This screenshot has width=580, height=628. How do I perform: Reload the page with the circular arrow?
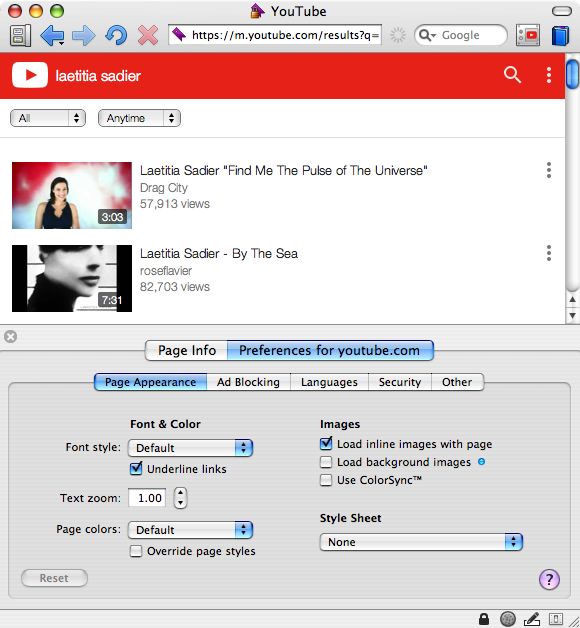click(x=116, y=35)
